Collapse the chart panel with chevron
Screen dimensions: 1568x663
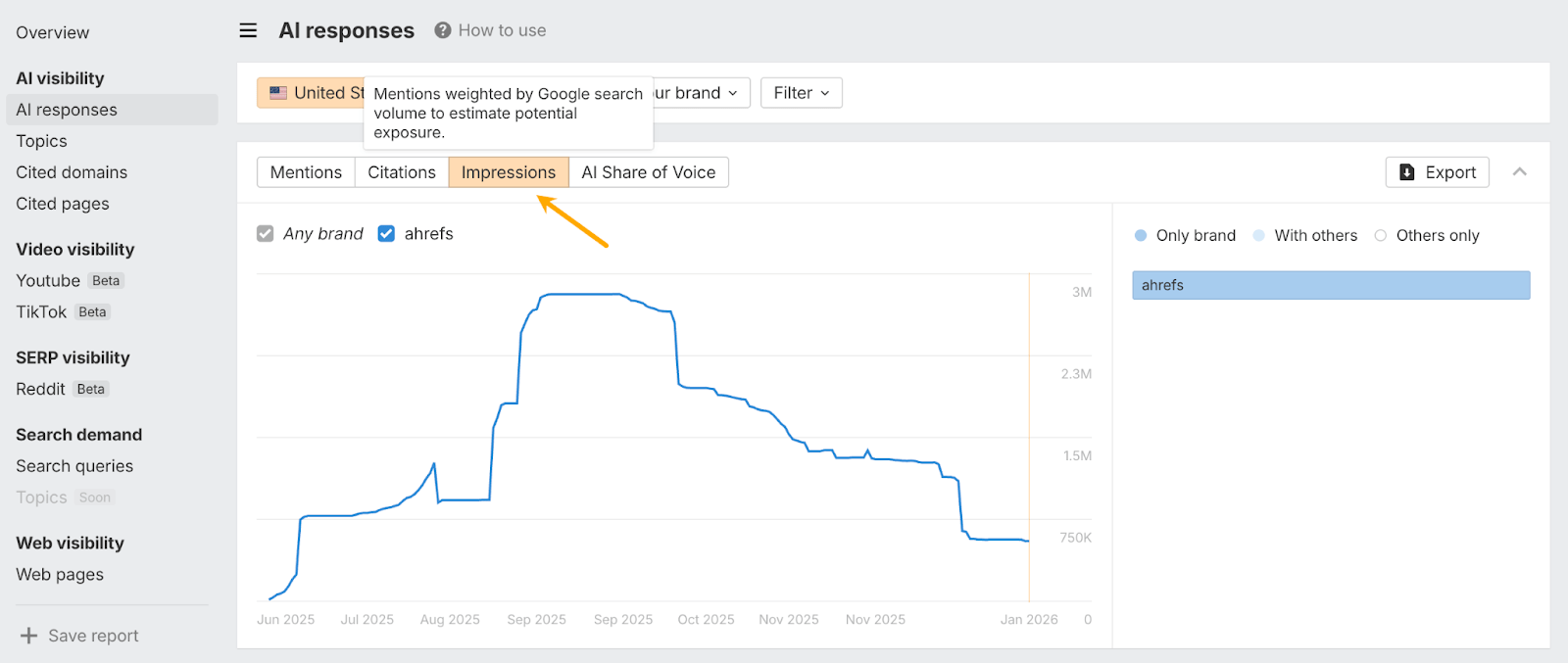click(1520, 171)
